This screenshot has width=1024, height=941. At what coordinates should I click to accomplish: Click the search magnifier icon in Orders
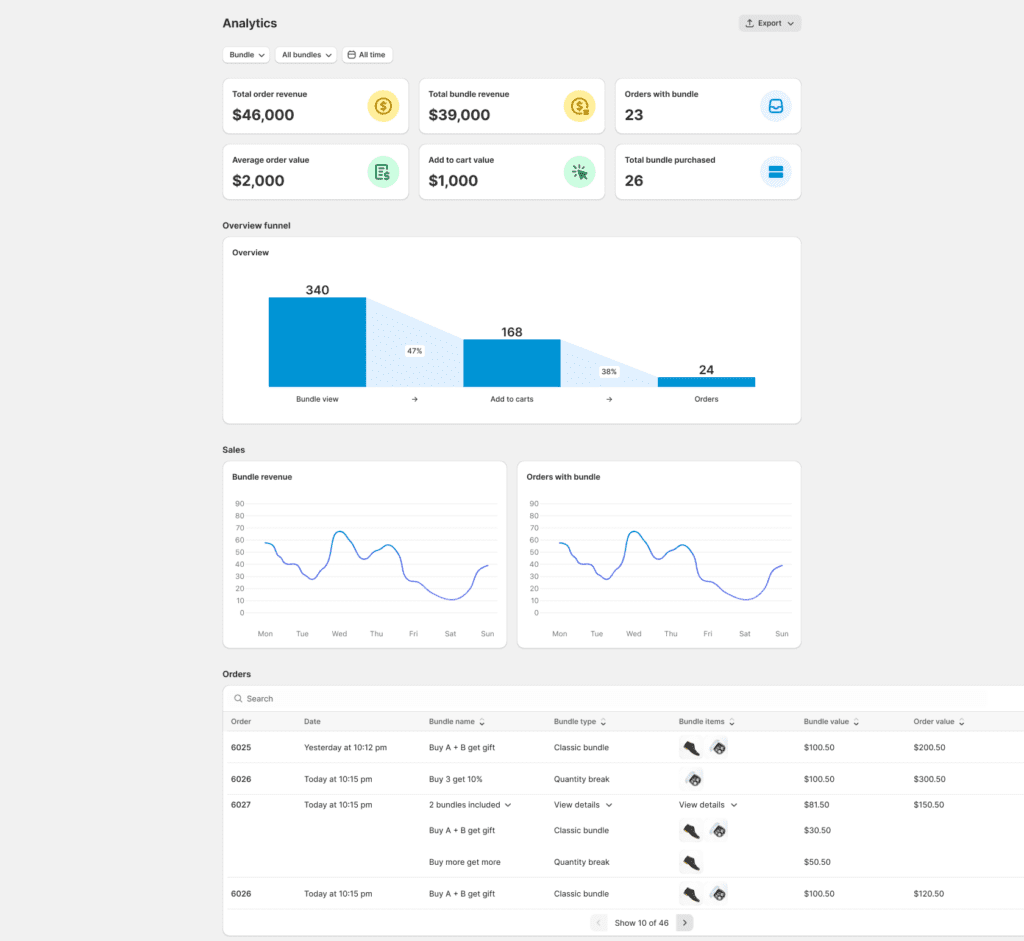pyautogui.click(x=238, y=699)
